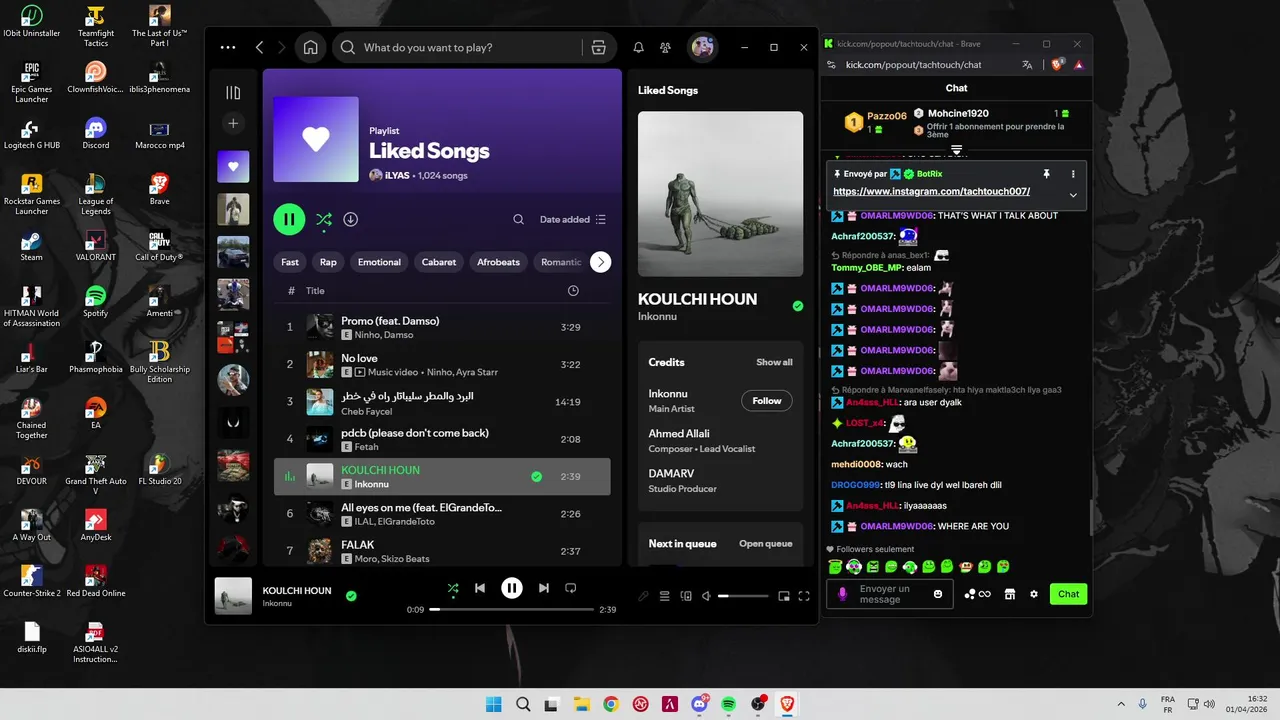Select the Afrobeats genre filter chip
The width and height of the screenshot is (1280, 720).
coord(498,262)
